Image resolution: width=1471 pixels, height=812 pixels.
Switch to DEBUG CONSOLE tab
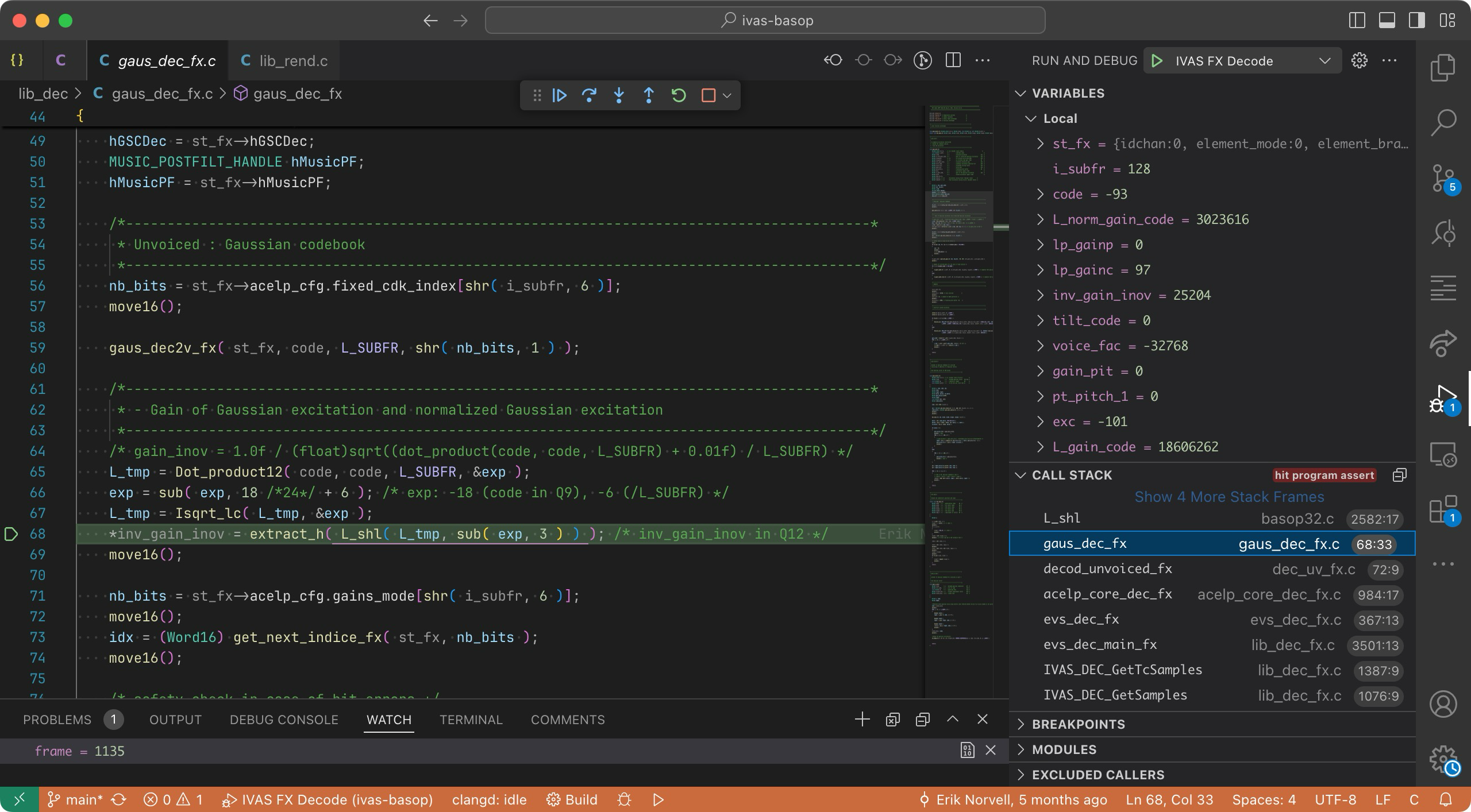[284, 720]
